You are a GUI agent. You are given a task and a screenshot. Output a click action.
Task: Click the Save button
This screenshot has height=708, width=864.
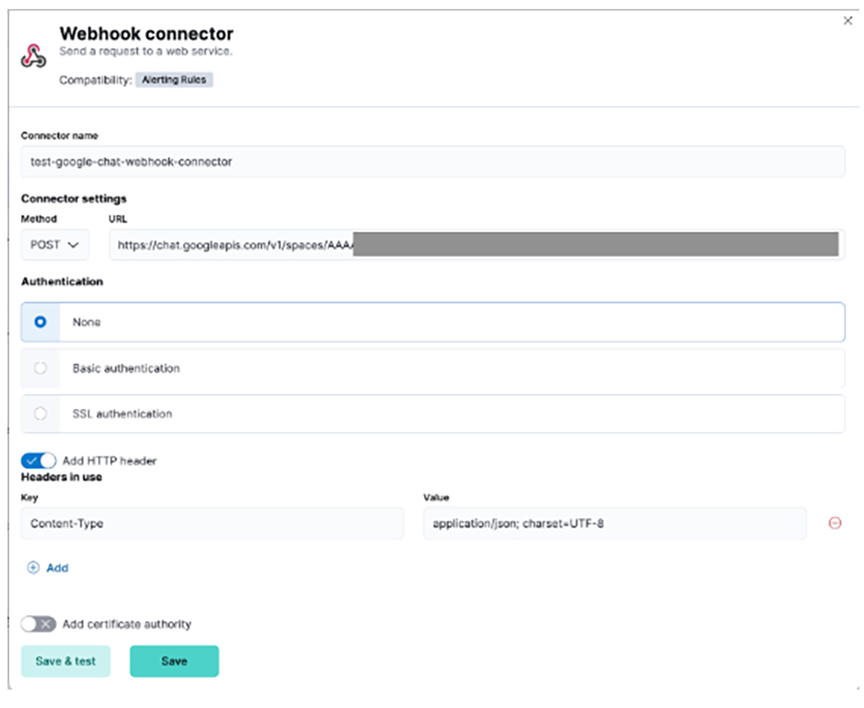[174, 661]
